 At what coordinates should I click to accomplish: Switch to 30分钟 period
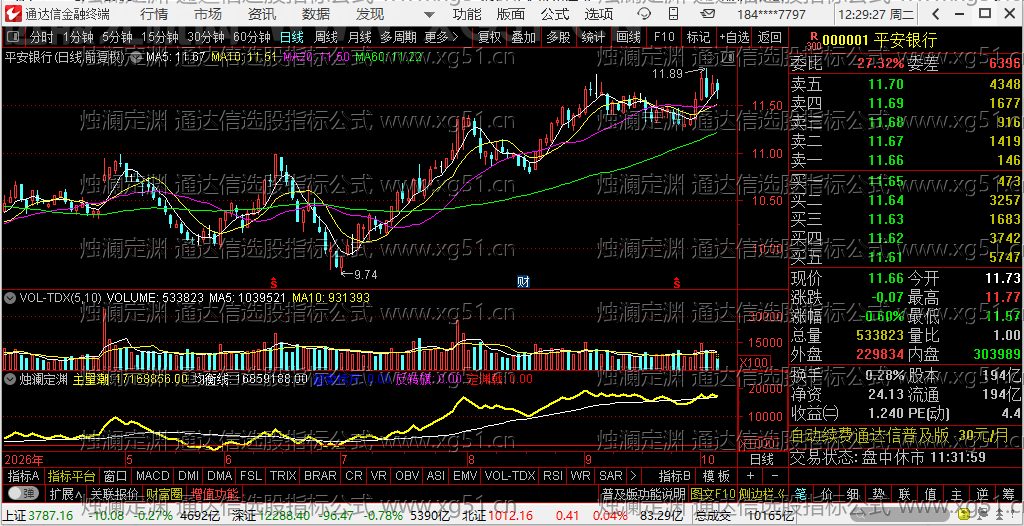coord(206,37)
